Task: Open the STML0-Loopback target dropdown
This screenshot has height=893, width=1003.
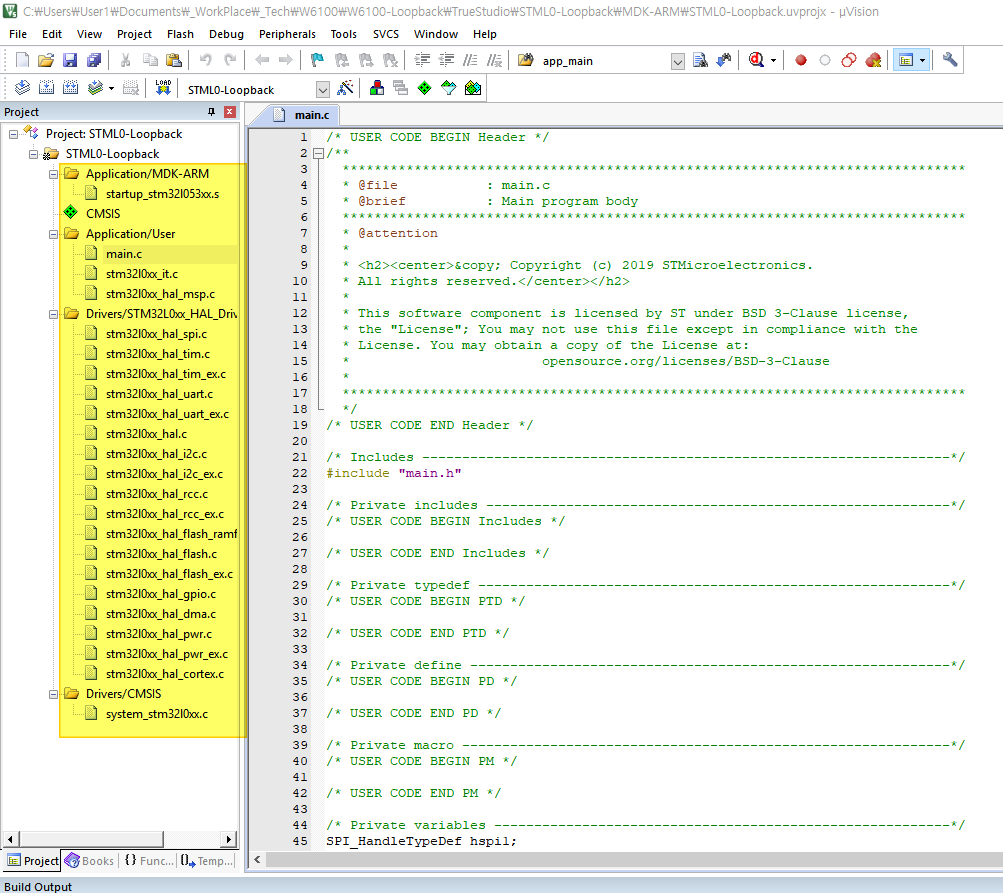Action: [323, 90]
